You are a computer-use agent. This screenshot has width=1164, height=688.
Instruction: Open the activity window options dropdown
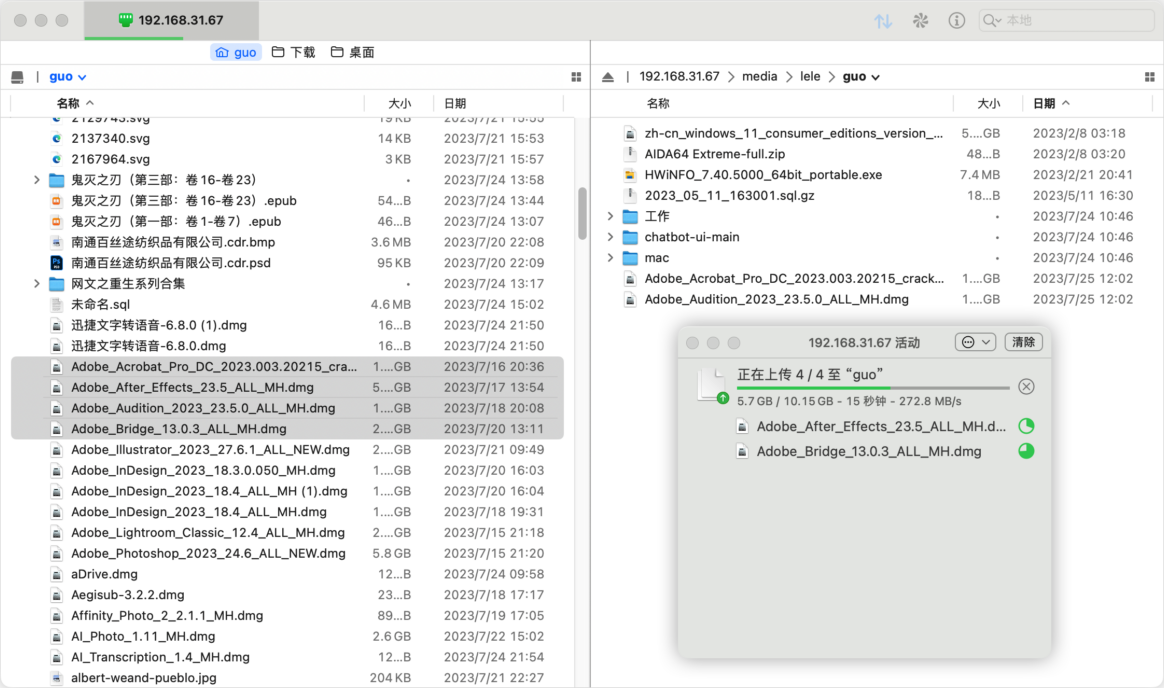point(975,342)
